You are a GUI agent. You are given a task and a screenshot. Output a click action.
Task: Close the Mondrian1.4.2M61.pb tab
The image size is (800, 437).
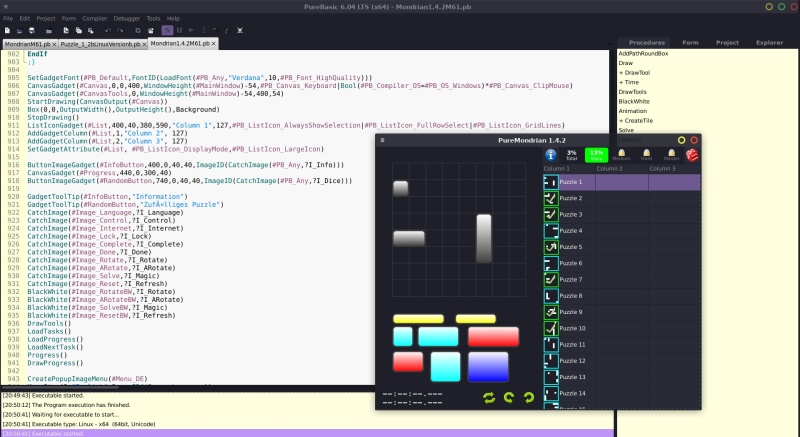[x=214, y=44]
